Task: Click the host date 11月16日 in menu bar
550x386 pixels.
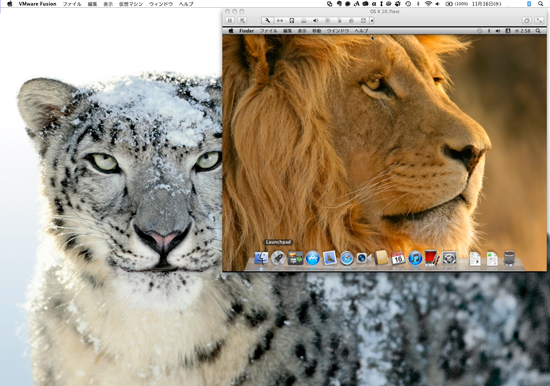Action: 487,4
